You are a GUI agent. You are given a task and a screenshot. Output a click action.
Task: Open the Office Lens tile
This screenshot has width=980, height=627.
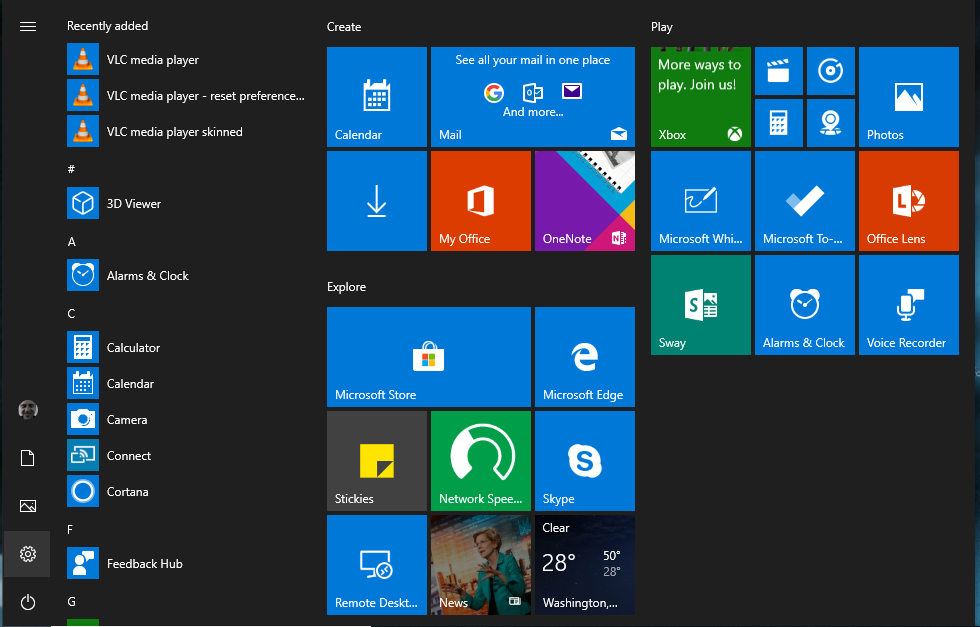[x=909, y=201]
